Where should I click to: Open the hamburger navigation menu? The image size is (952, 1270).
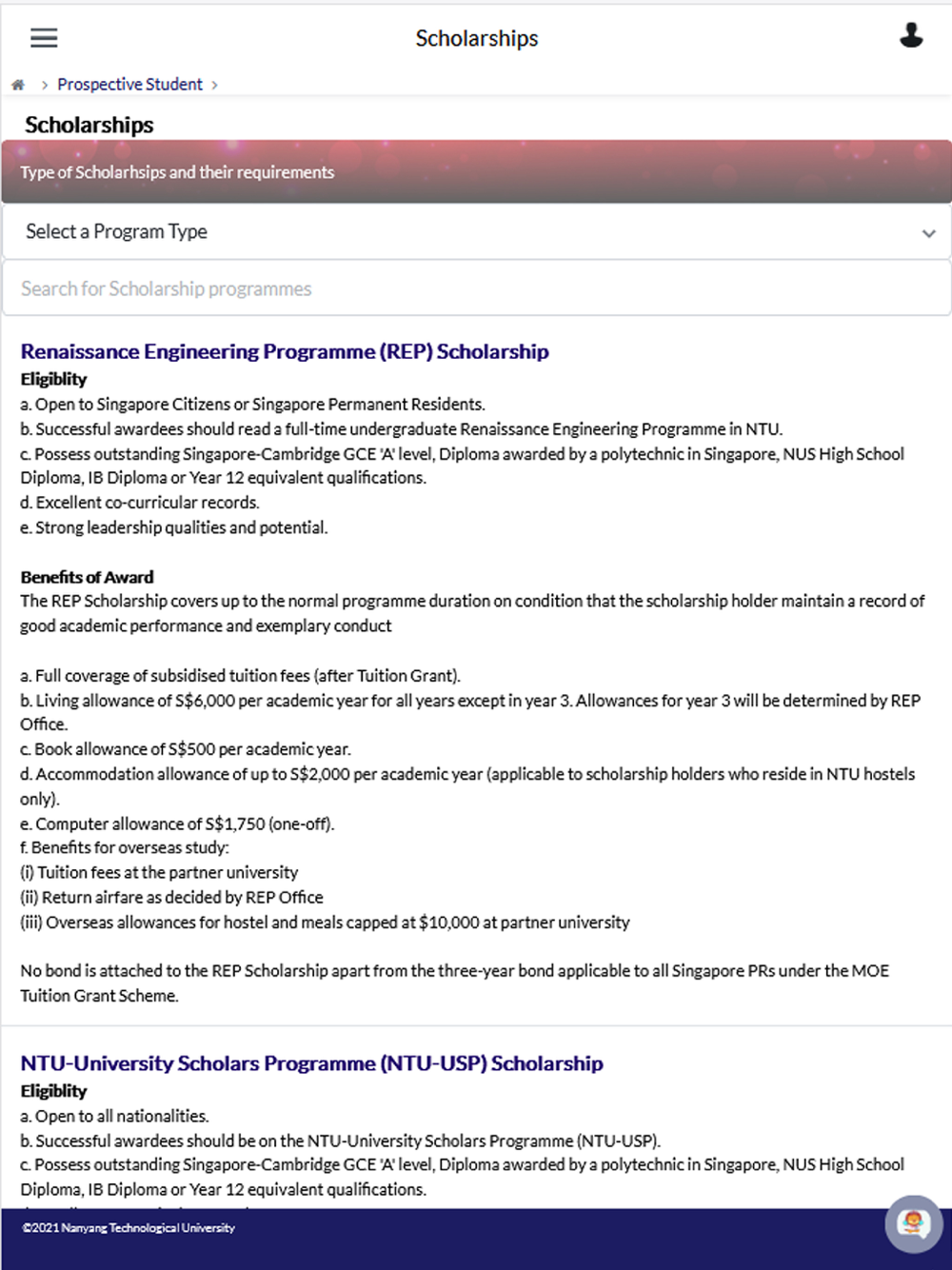coord(44,38)
